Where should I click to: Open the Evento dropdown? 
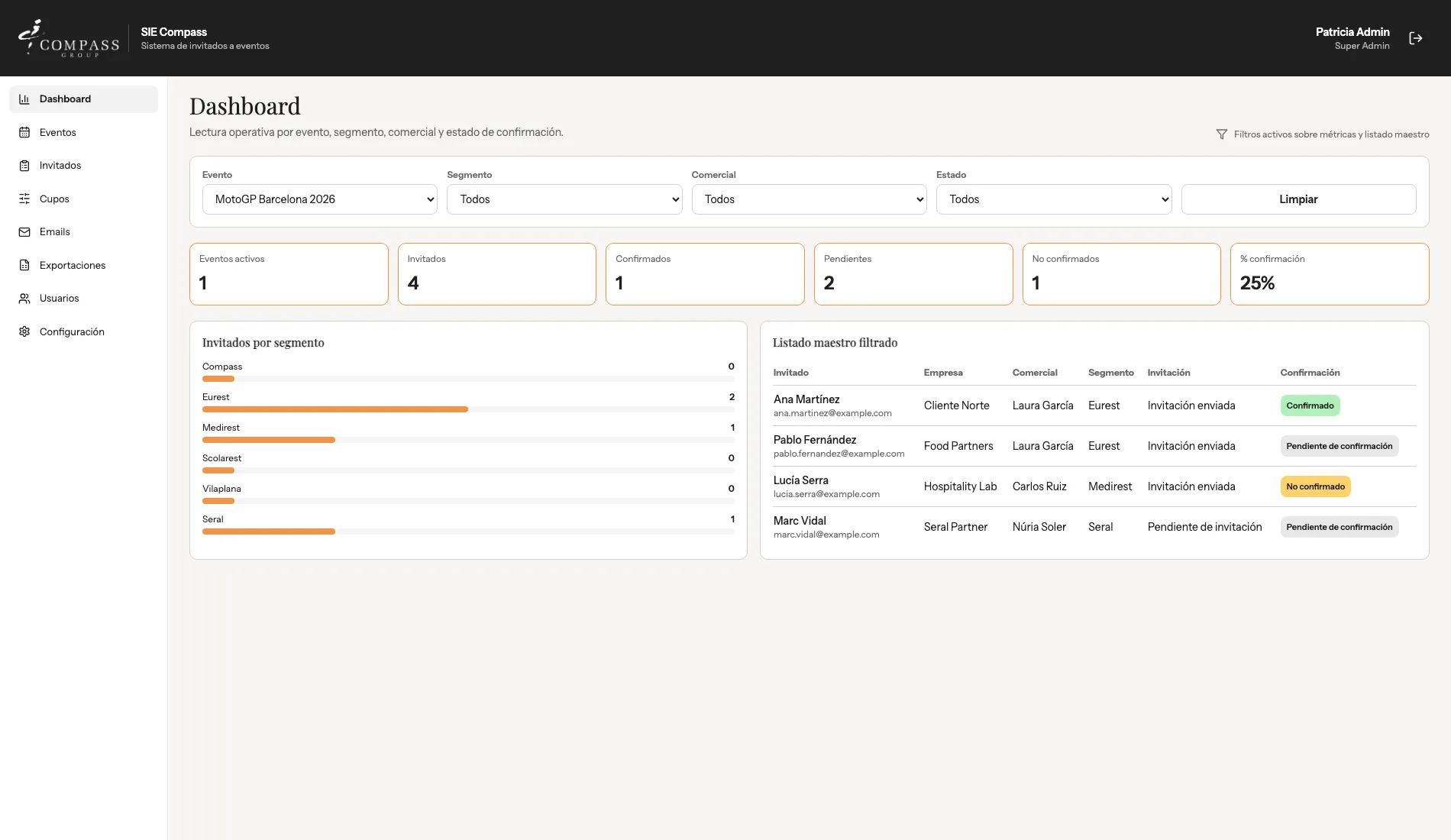click(x=320, y=199)
